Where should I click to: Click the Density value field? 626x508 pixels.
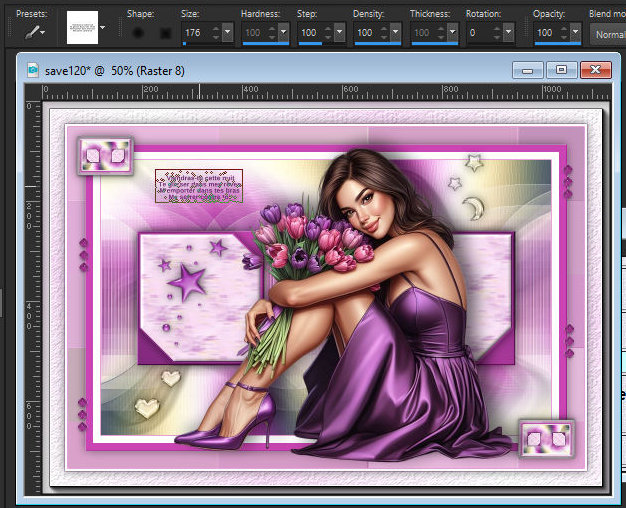(x=368, y=33)
